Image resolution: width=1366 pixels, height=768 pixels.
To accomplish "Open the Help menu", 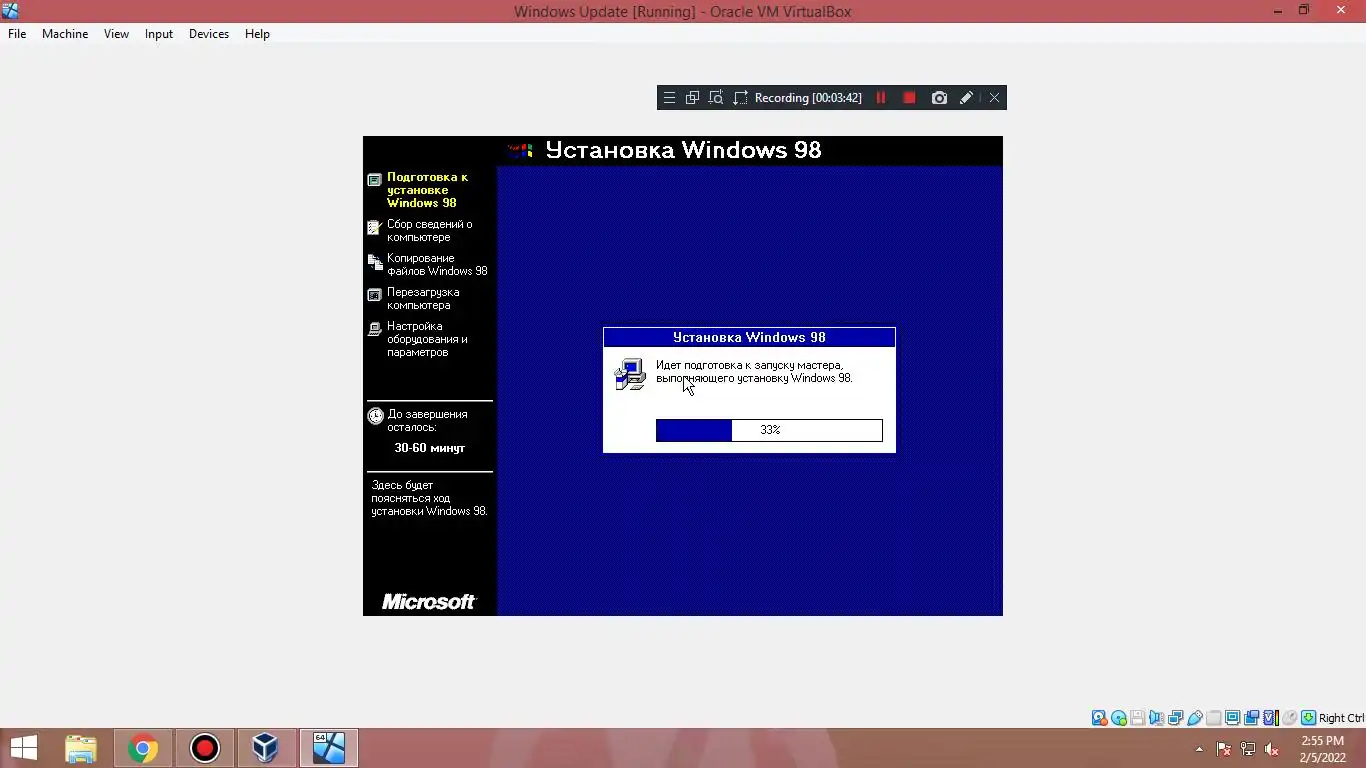I will [x=257, y=33].
